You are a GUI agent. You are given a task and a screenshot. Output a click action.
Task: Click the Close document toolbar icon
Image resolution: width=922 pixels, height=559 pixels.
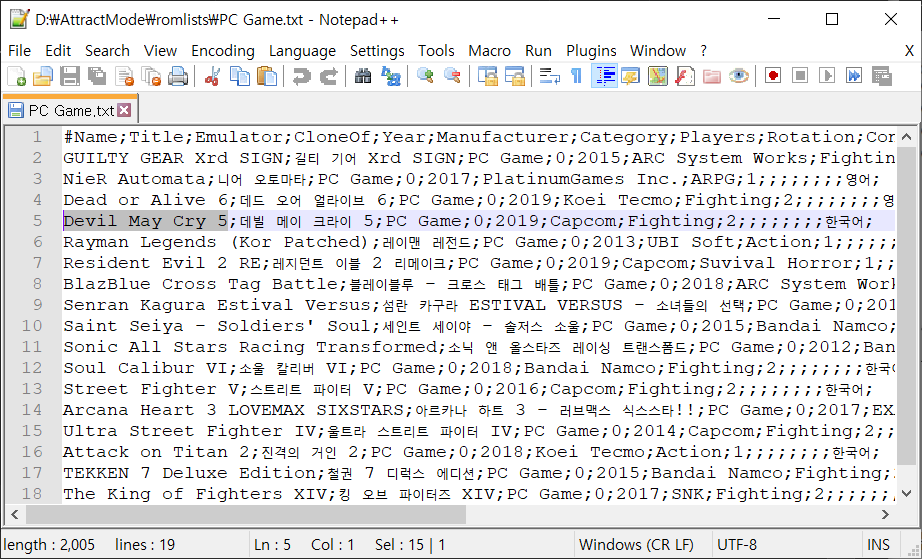(x=124, y=76)
